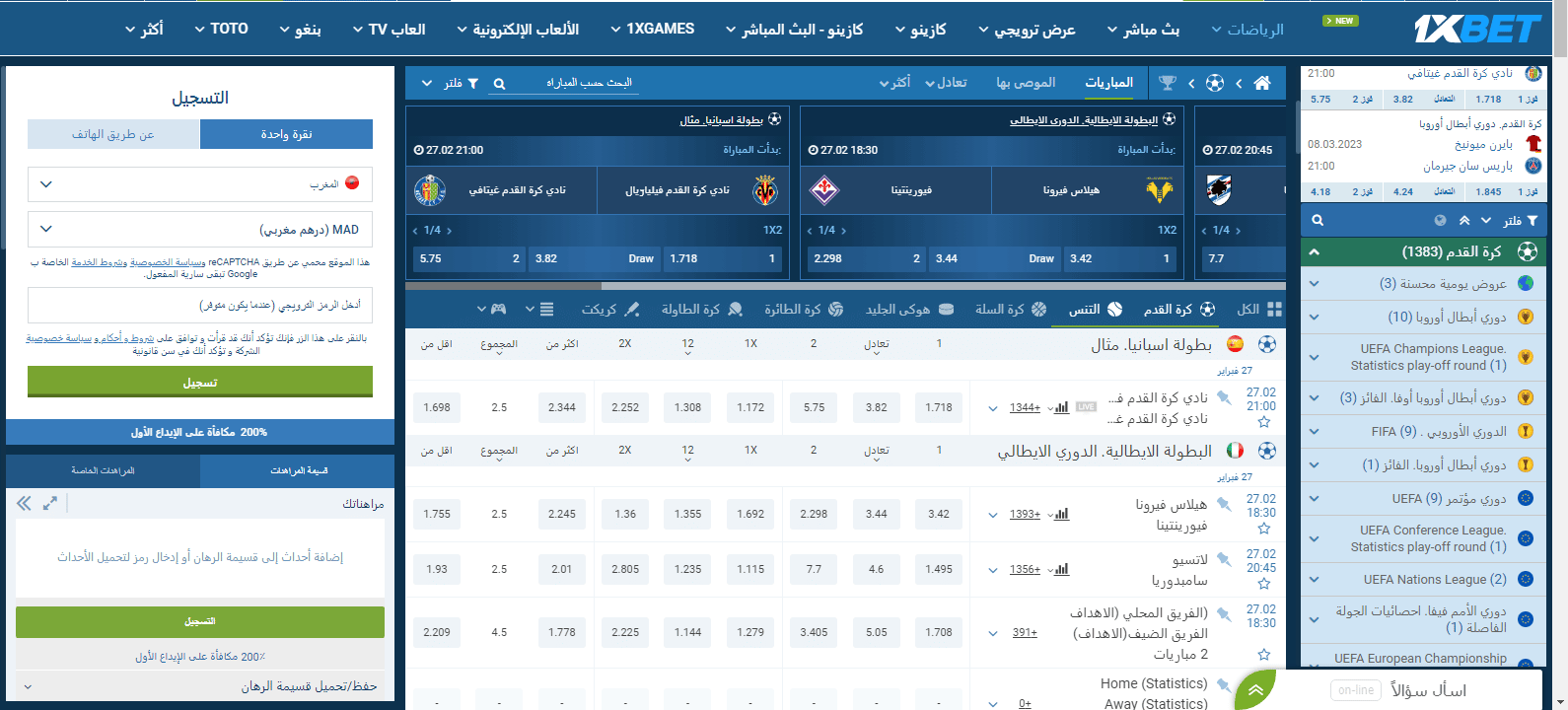Click the double-chevron collapse-all icon in sidebar
1568x710 pixels.
1464,221
